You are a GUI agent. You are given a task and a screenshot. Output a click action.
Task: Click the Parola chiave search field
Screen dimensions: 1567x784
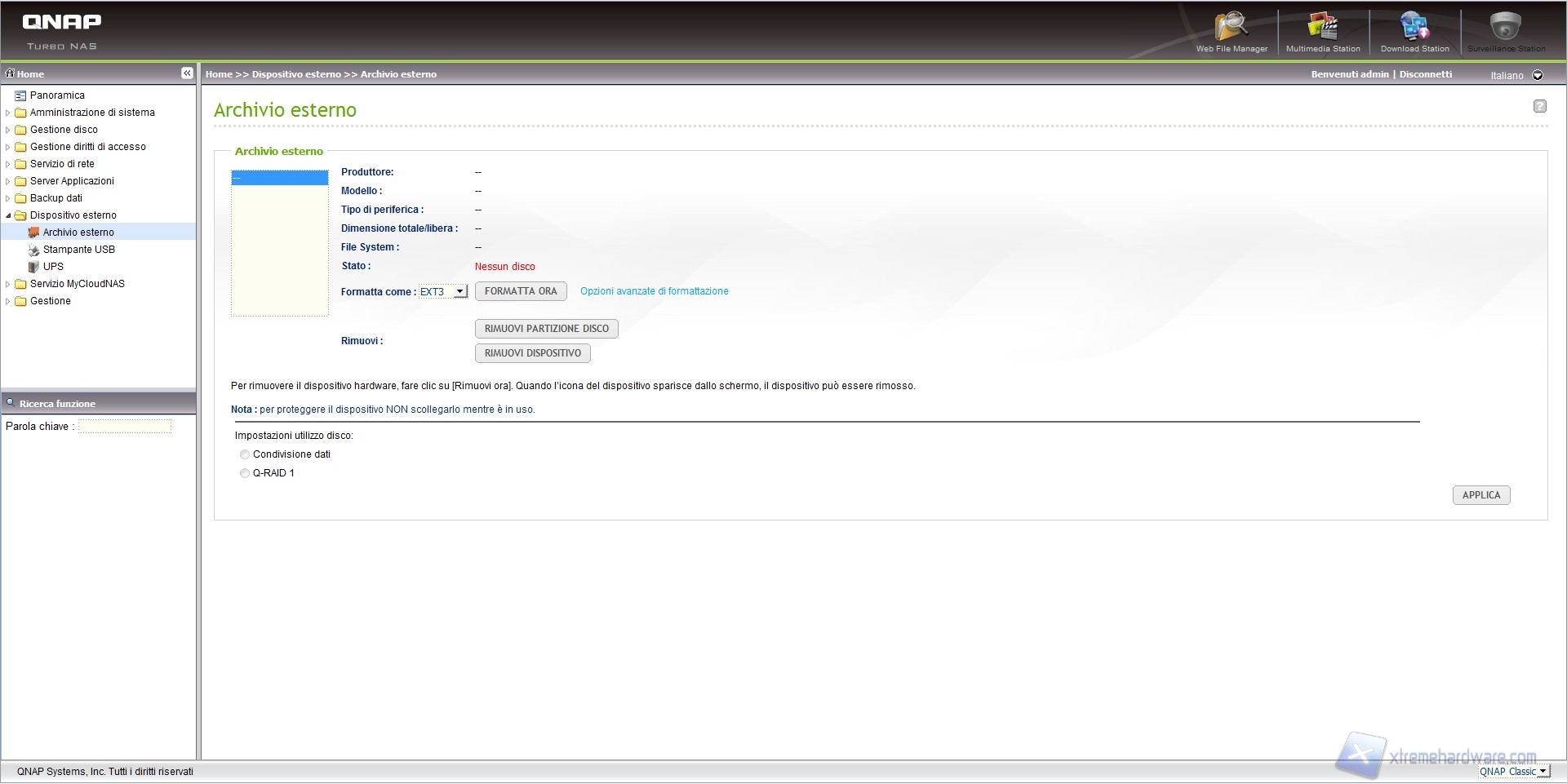pos(125,427)
